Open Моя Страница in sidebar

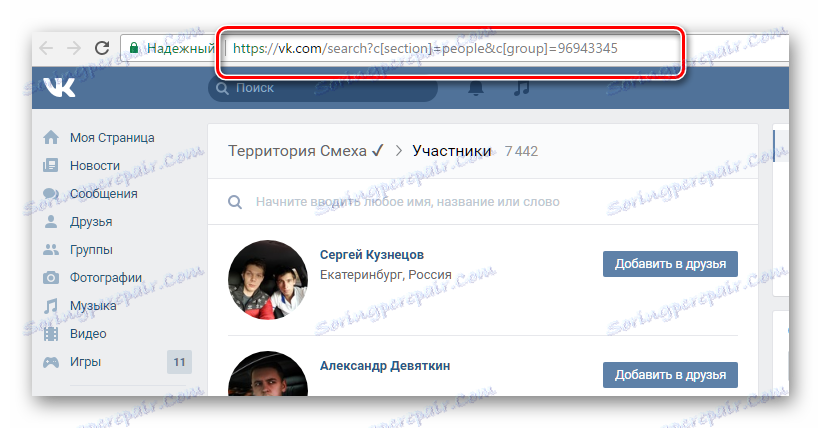112,138
